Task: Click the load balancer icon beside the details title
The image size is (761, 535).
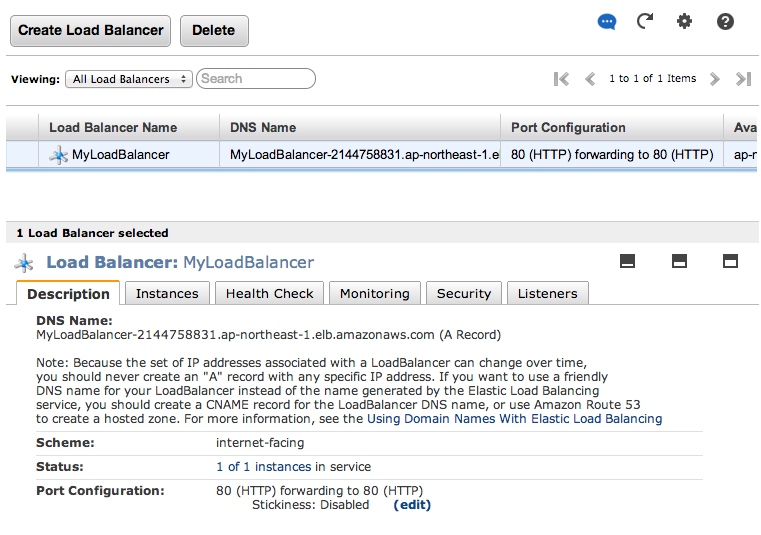Action: pyautogui.click(x=24, y=263)
